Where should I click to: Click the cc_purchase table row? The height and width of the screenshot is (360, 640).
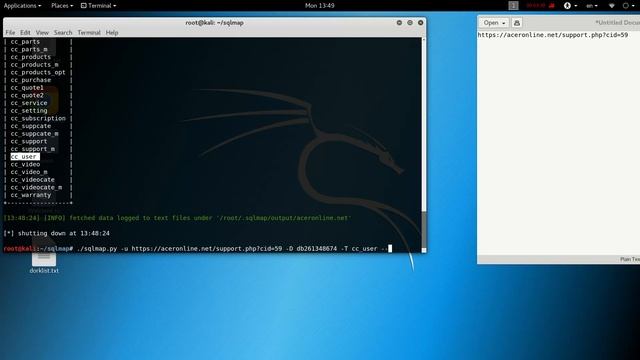[31, 80]
